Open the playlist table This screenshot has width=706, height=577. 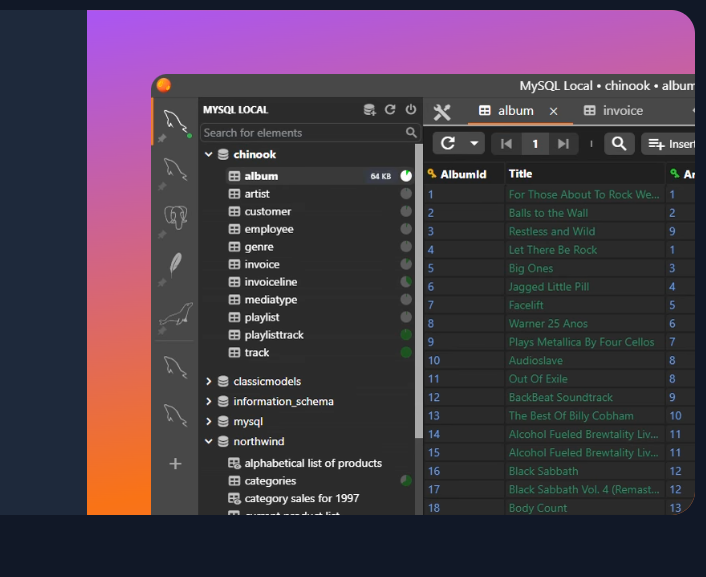[x=319, y=317]
